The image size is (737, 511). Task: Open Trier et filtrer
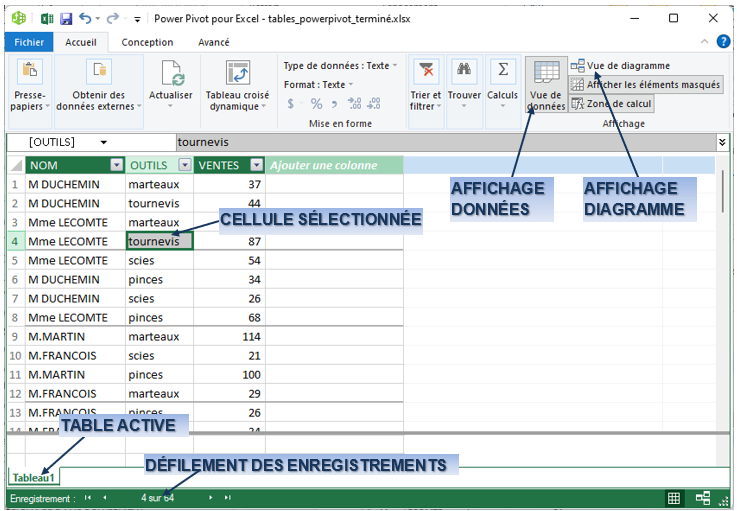click(426, 92)
